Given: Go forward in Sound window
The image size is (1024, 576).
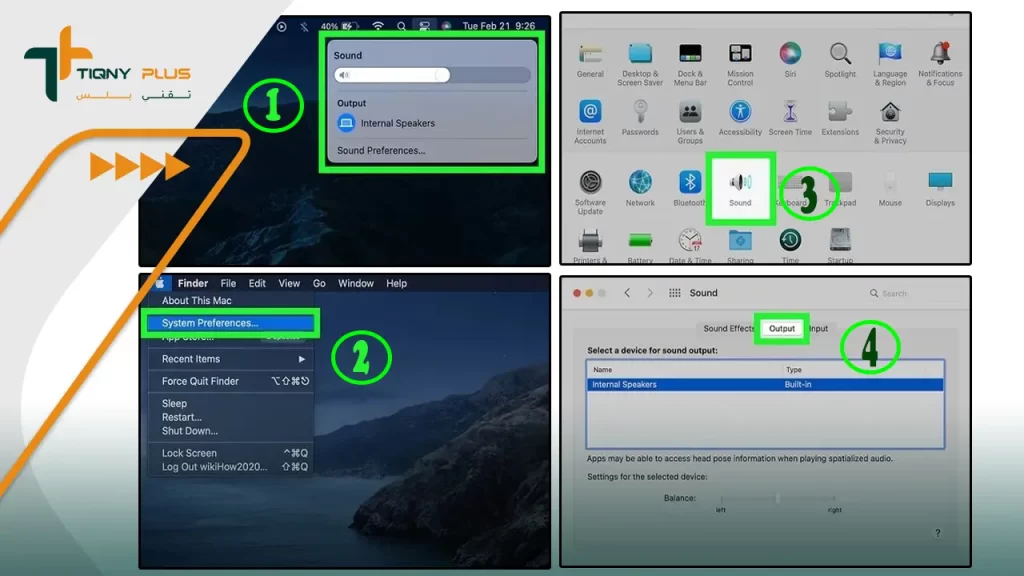Looking at the screenshot, I should click(x=649, y=293).
